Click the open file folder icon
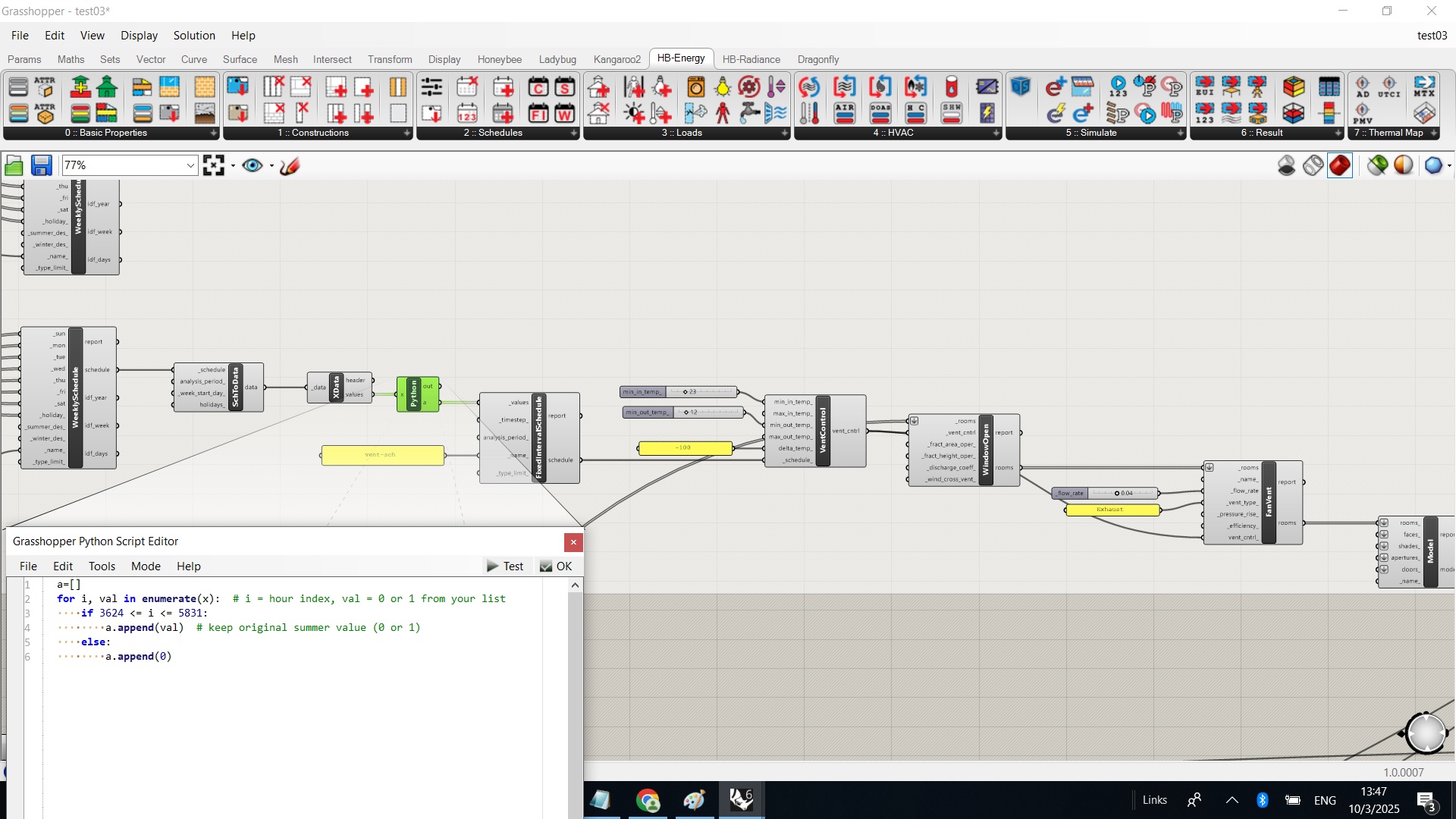The width and height of the screenshot is (1456, 819). click(14, 165)
